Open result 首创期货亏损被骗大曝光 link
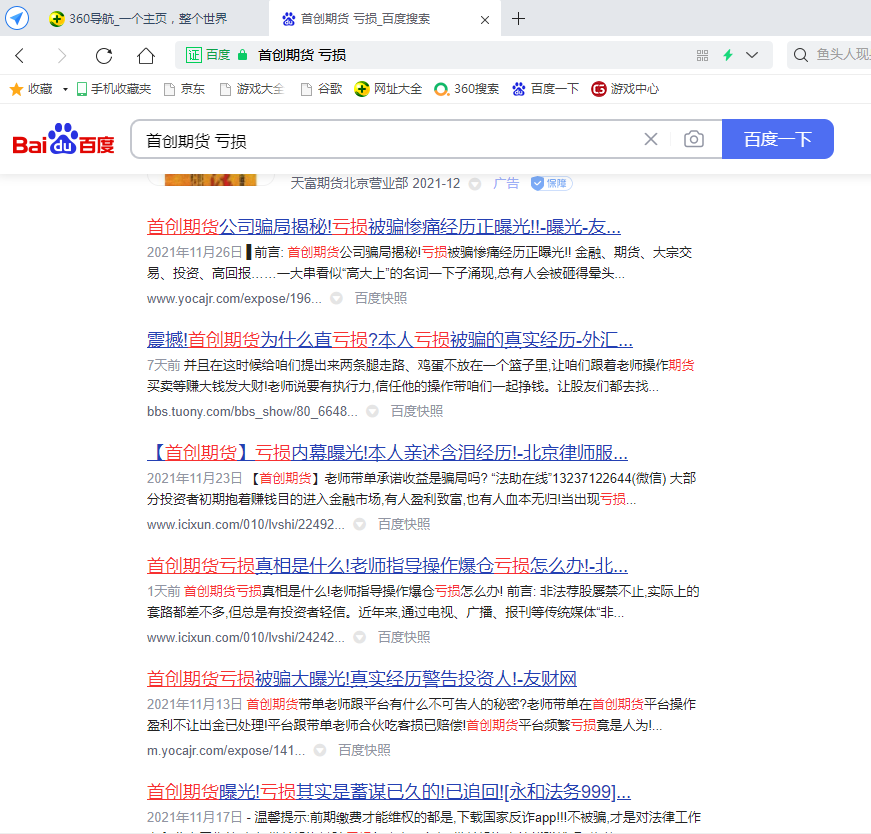 (x=362, y=678)
